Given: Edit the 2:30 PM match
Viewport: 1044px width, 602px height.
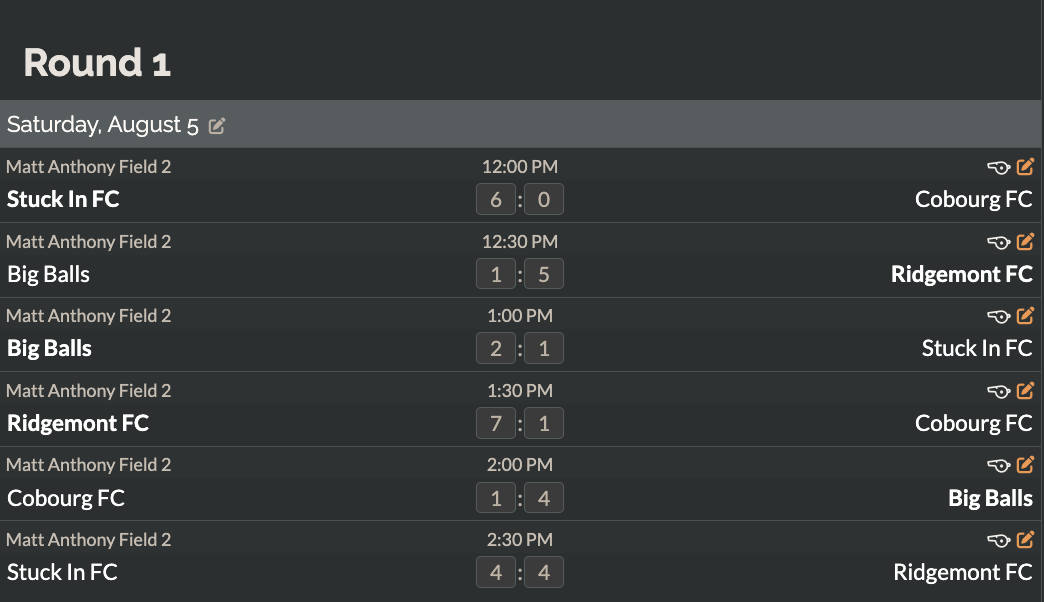Looking at the screenshot, I should point(1025,539).
